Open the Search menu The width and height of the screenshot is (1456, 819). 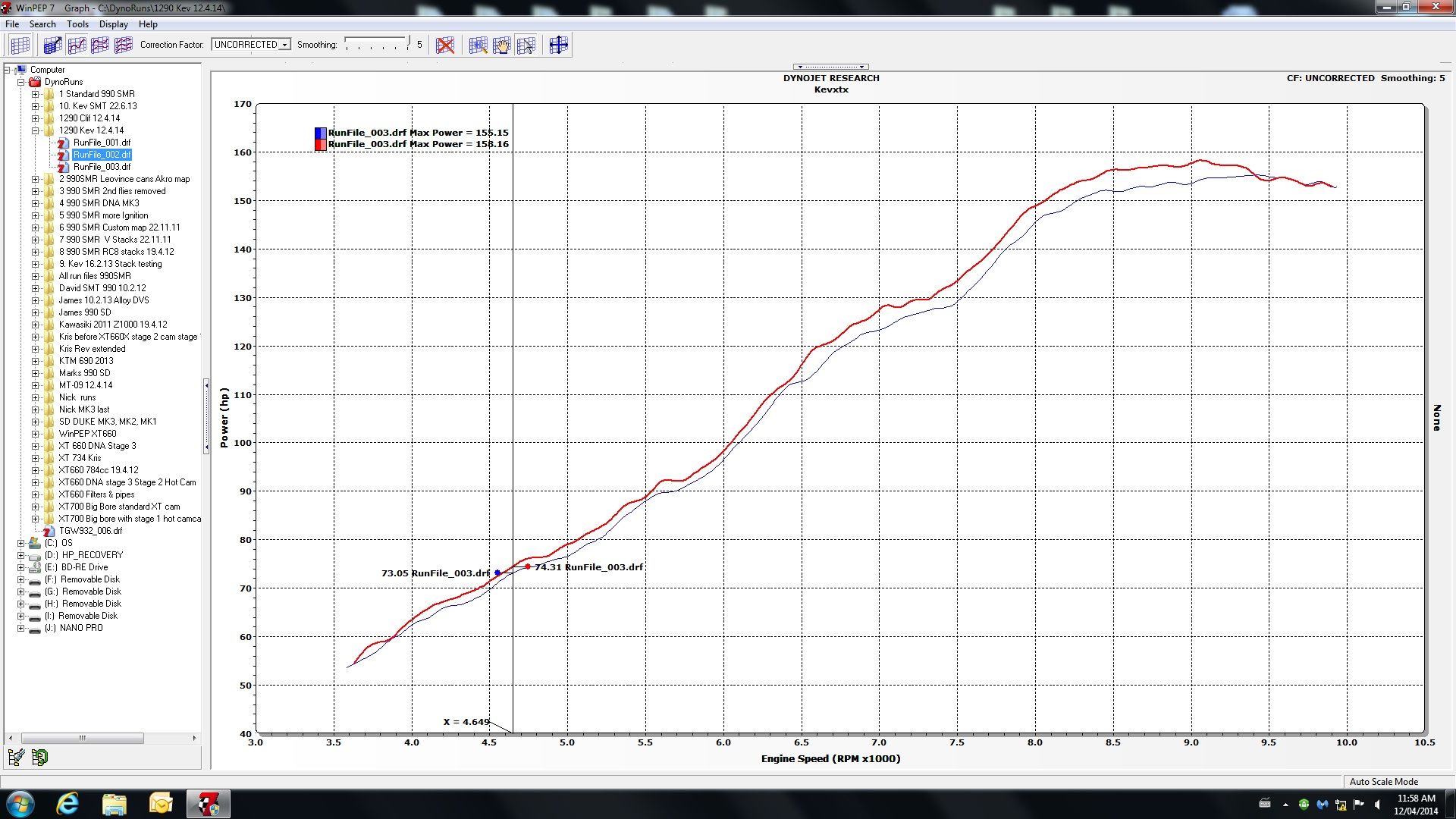pyautogui.click(x=42, y=24)
